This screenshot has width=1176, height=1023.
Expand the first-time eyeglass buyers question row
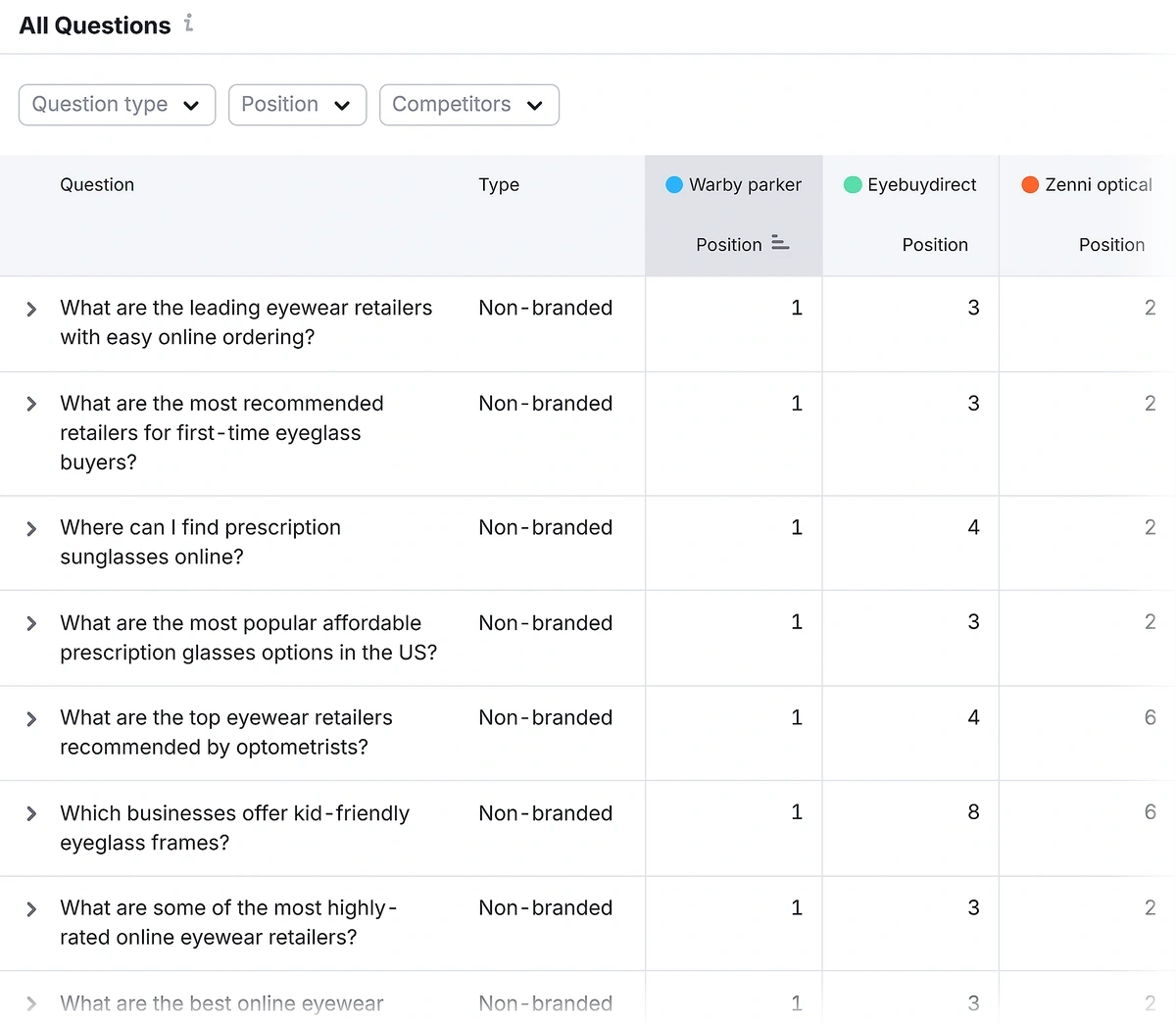[31, 404]
